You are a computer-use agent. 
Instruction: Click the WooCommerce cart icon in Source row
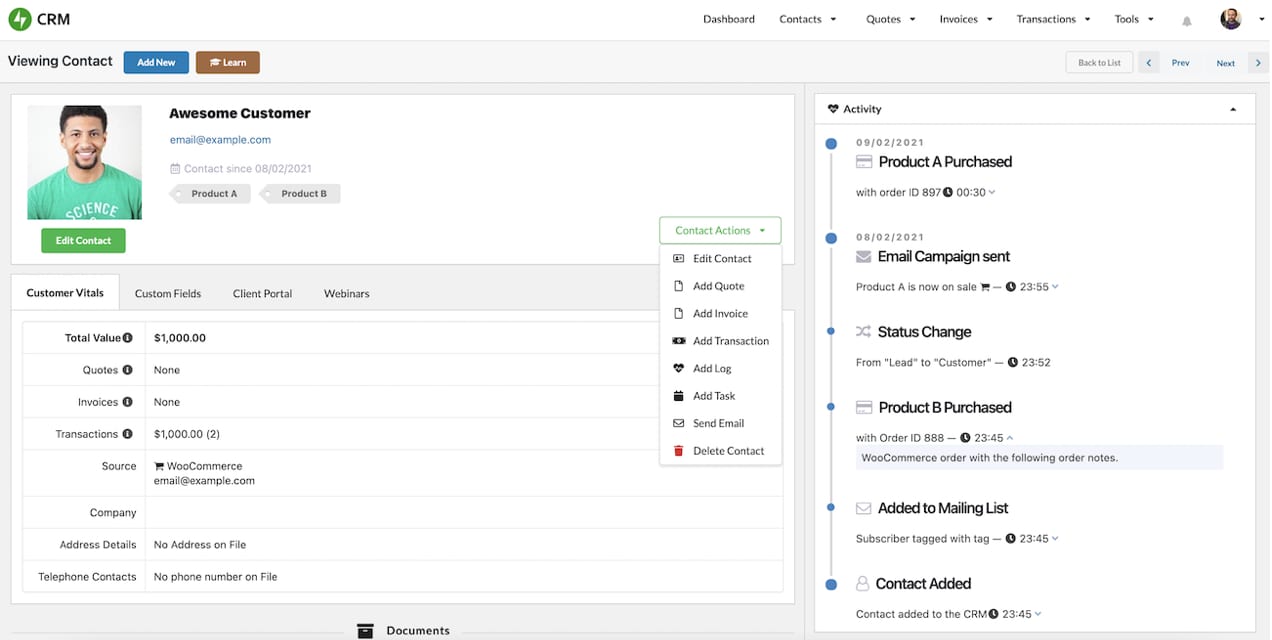(158, 465)
